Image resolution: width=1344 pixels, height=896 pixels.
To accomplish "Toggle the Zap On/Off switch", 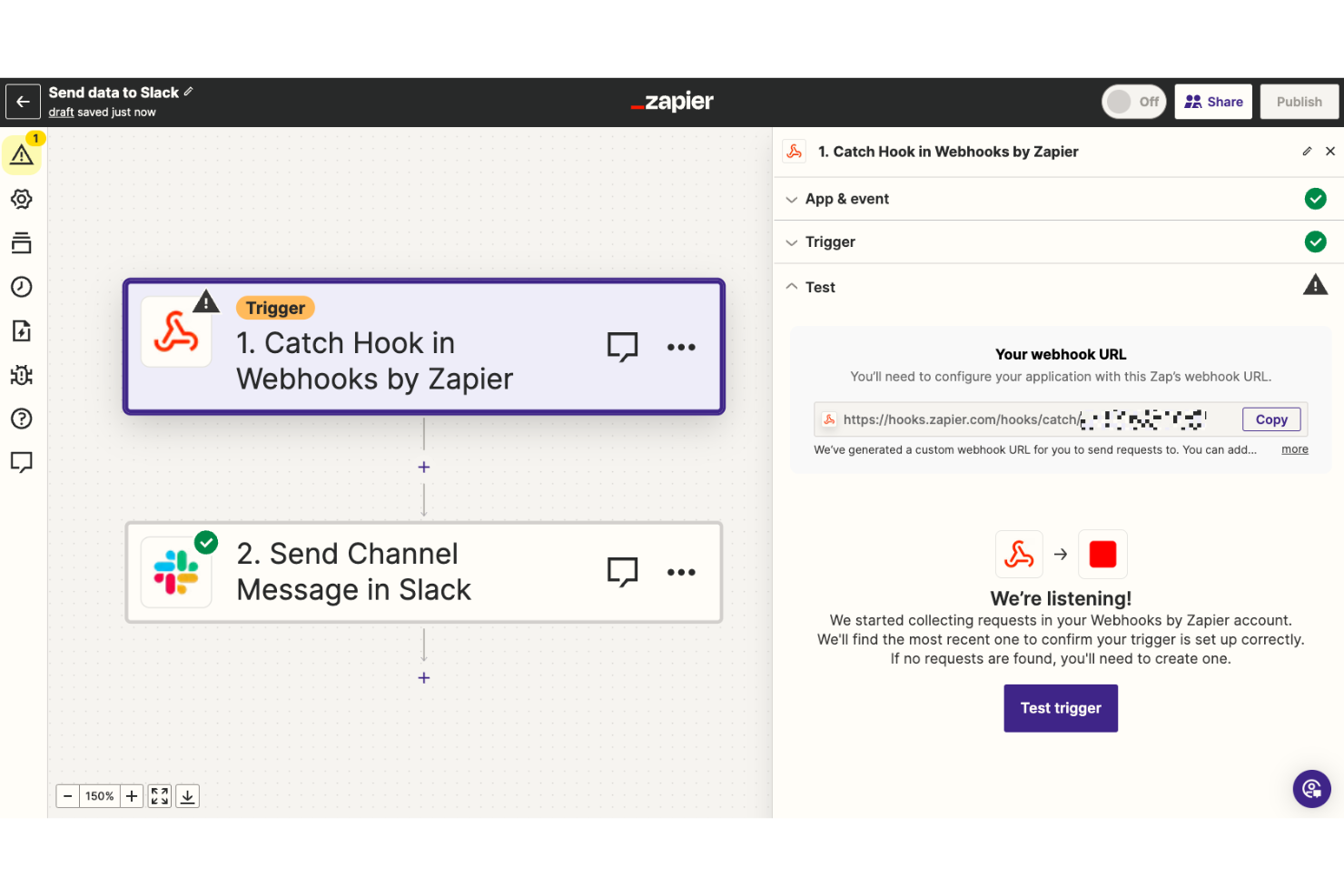I will tap(1134, 102).
